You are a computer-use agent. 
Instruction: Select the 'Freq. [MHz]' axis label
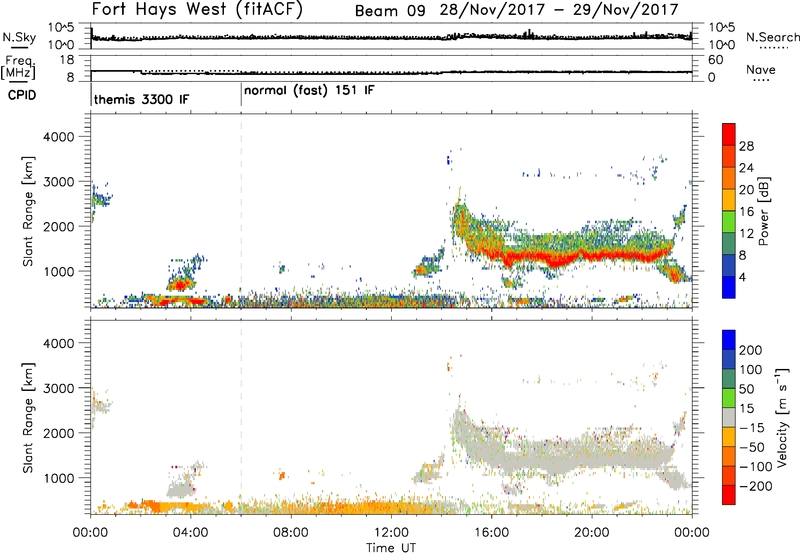[18, 68]
